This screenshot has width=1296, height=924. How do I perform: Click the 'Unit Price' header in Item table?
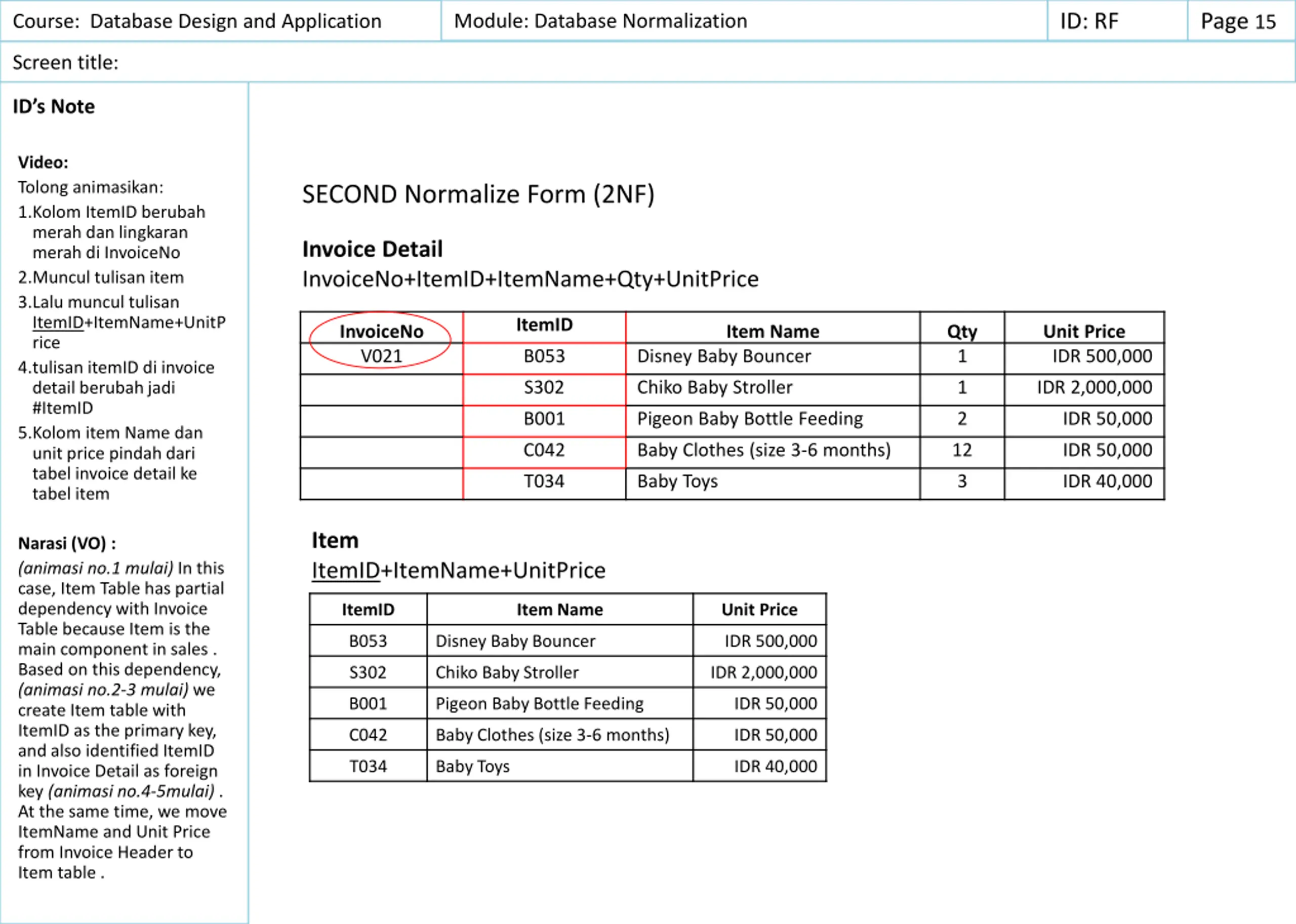tap(759, 610)
